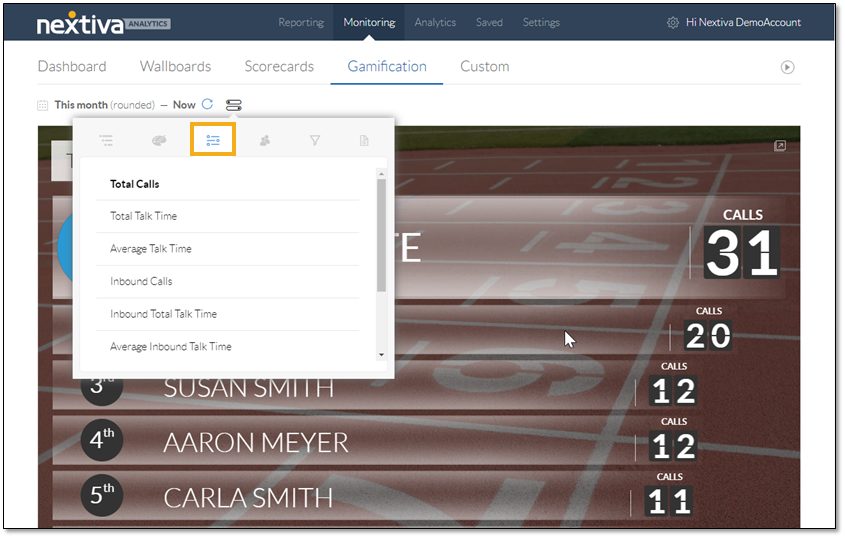Choose the Total Talk Time metric
845x538 pixels.
click(228, 217)
